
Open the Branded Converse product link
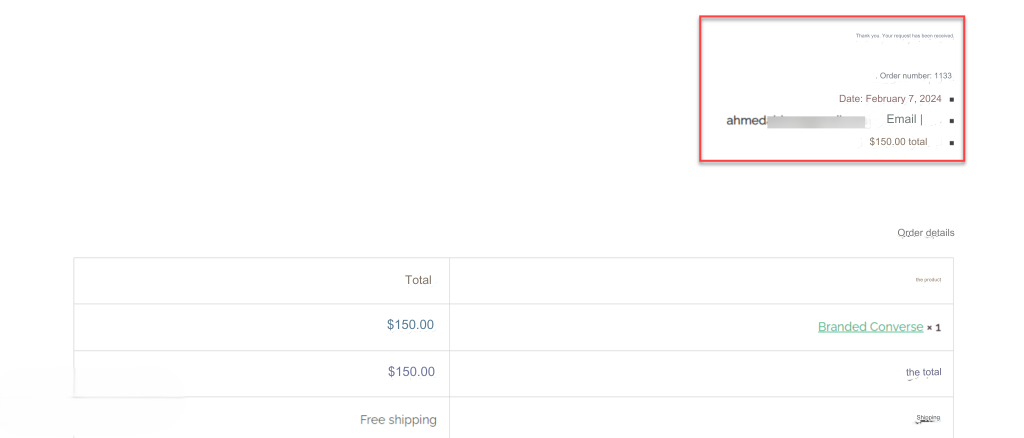(871, 327)
